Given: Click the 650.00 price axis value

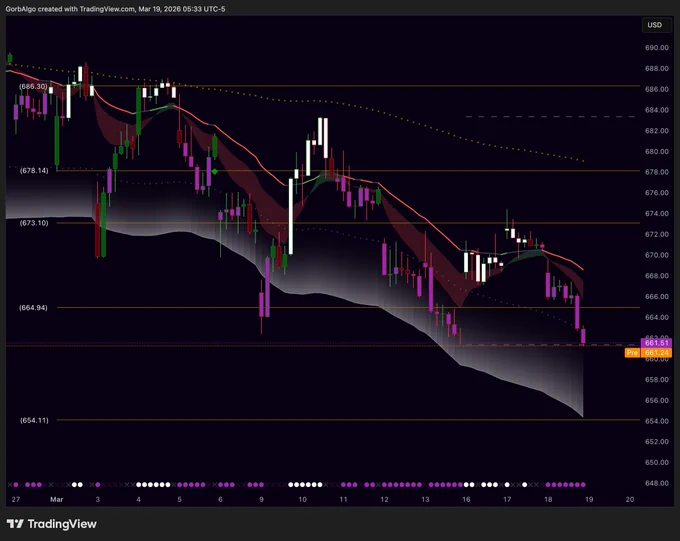Looking at the screenshot, I should click(657, 462).
